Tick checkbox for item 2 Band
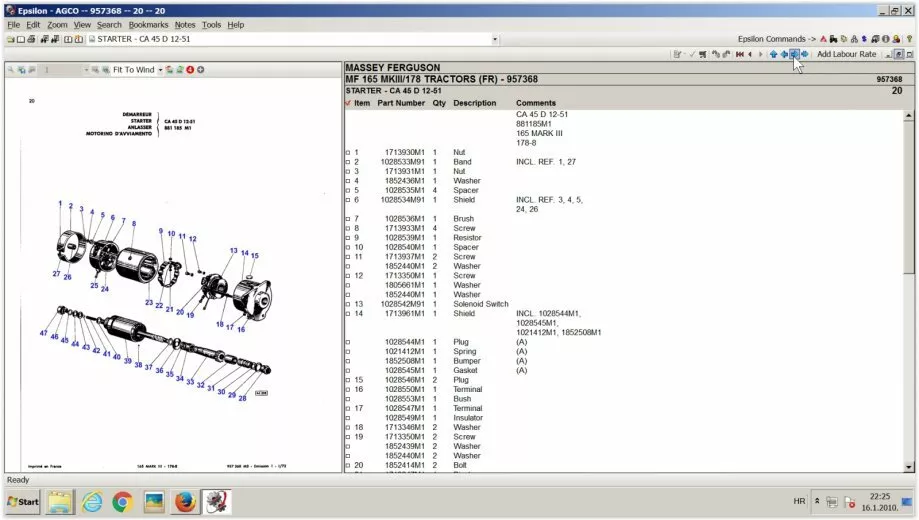Image resolution: width=919 pixels, height=520 pixels. (348, 162)
